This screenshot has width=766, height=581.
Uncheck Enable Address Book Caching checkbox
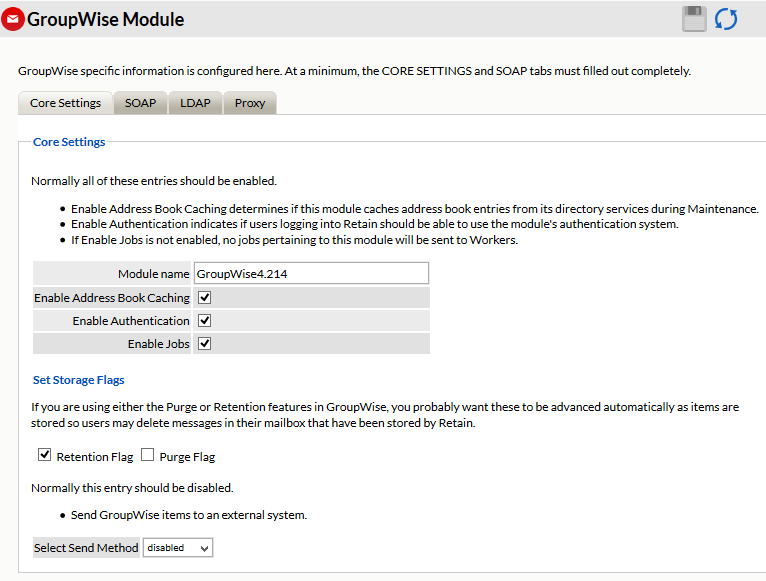[204, 297]
